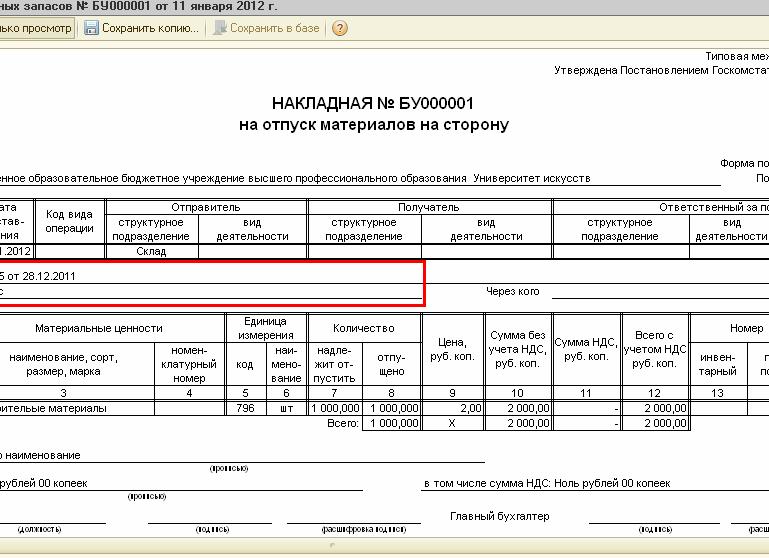Image resolution: width=769 pixels, height=558 pixels.
Task: Click the disabled Сохранить в базе icon
Action: [219, 28]
